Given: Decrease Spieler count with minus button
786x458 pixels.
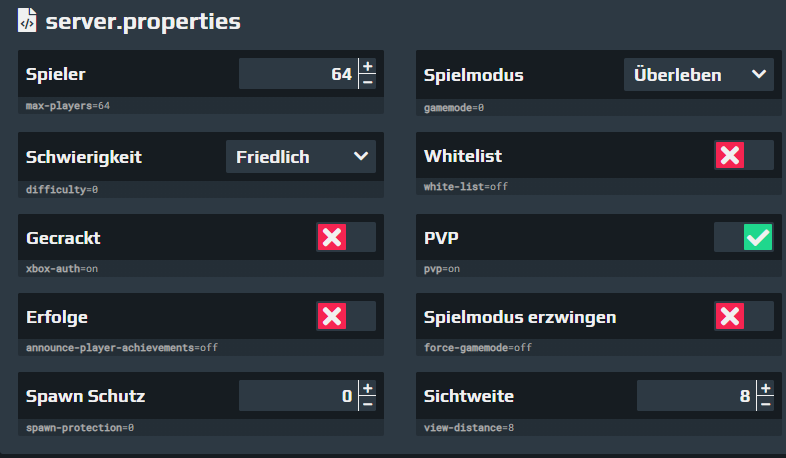Looking at the screenshot, I should coord(367,81).
